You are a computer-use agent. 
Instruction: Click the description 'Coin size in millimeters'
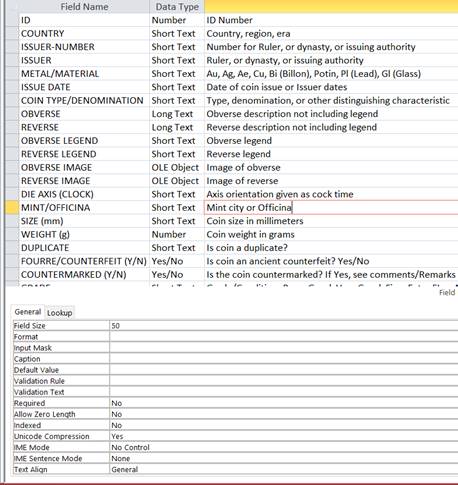[x=255, y=221]
